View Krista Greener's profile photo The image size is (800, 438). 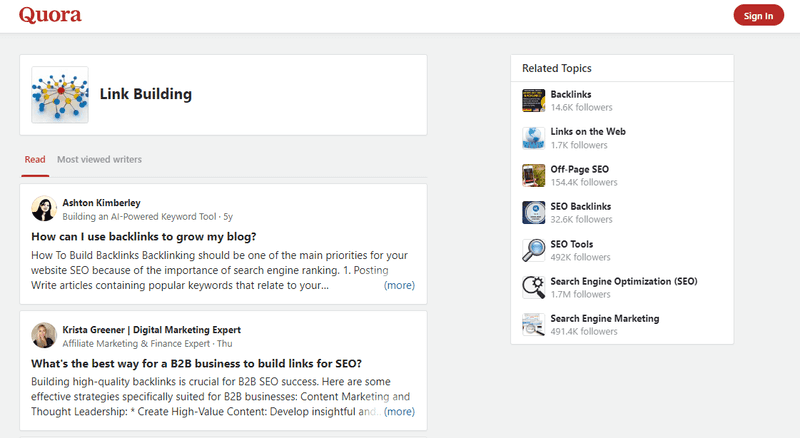pyautogui.click(x=44, y=335)
